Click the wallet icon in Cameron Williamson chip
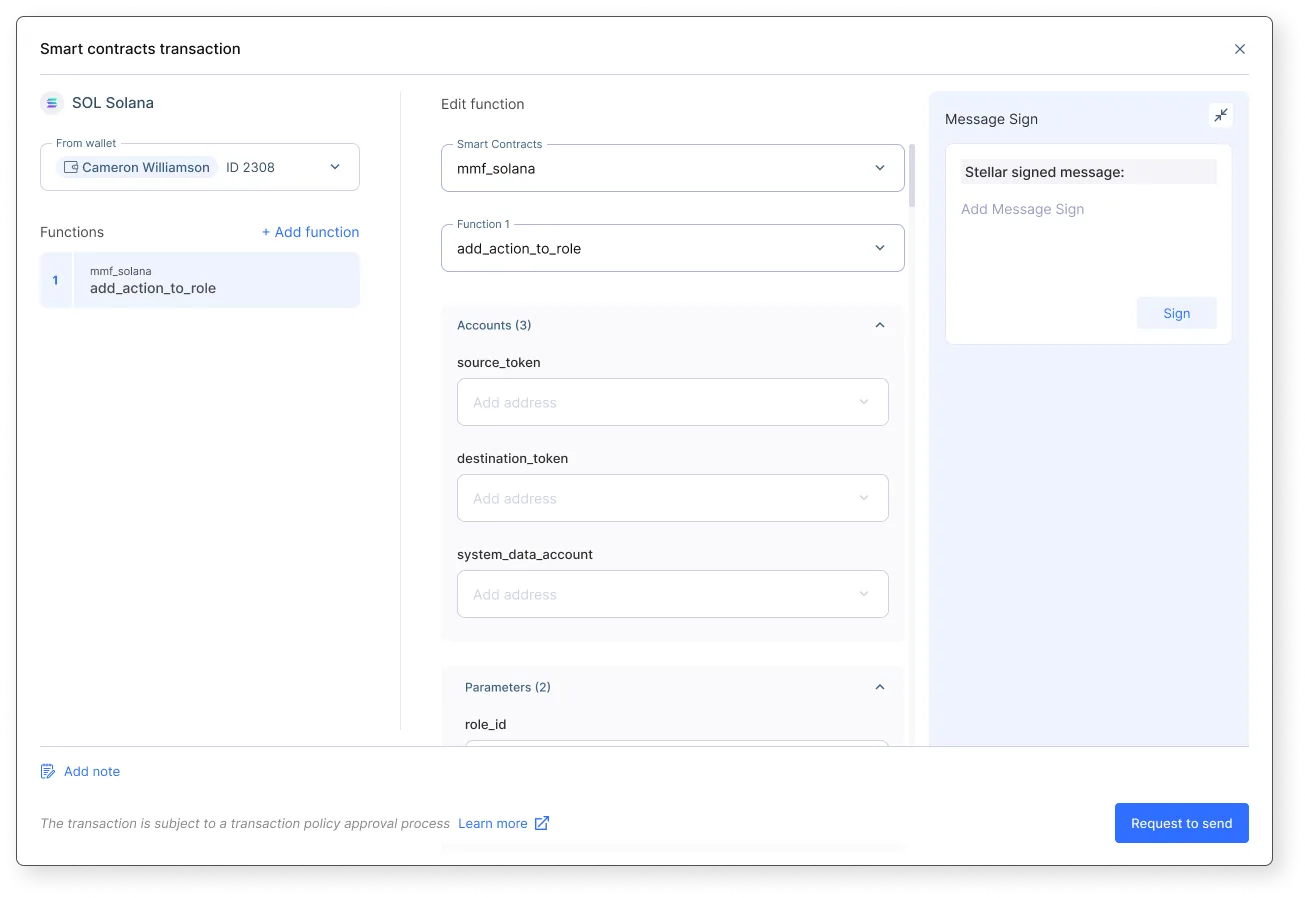This screenshot has width=1305, height=898. (71, 168)
